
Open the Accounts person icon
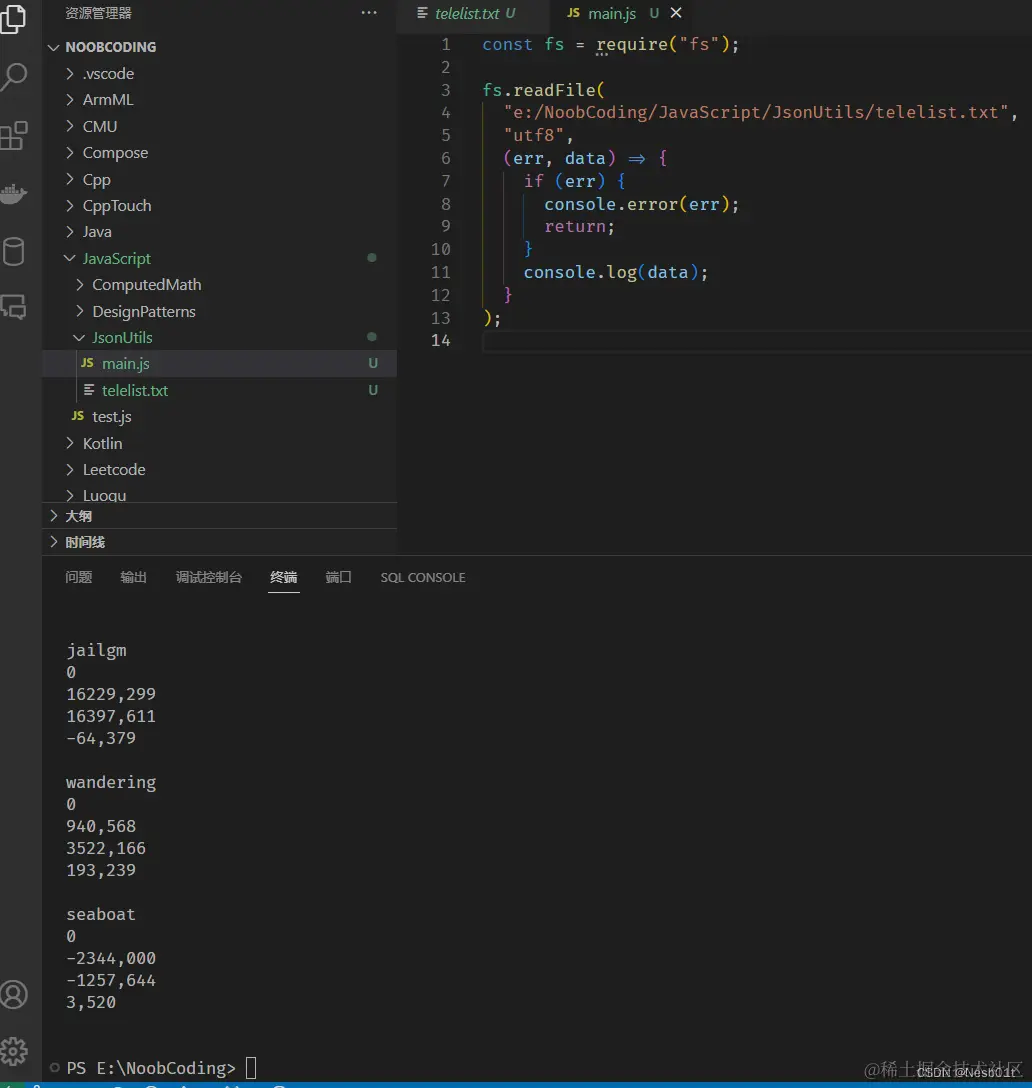coord(14,994)
